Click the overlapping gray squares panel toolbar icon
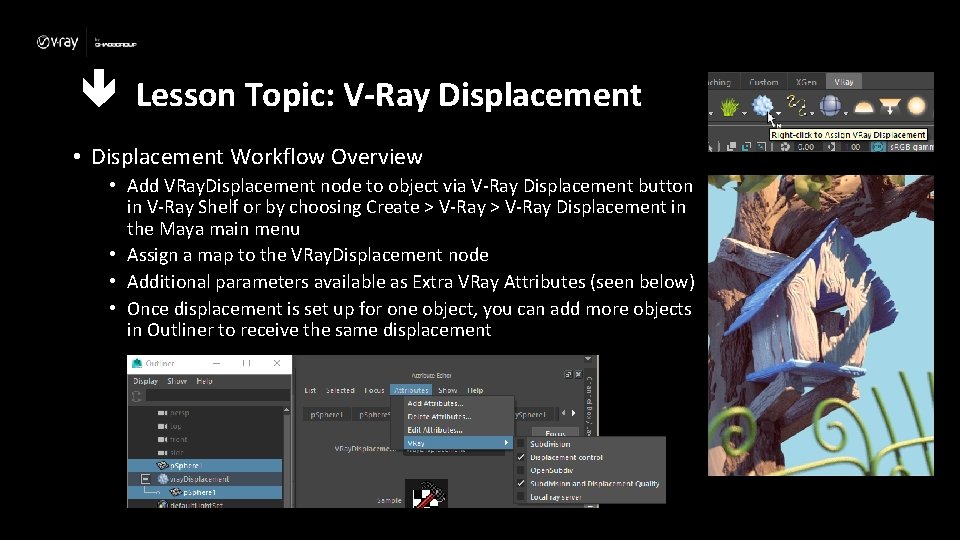The image size is (960, 540). tap(732, 147)
